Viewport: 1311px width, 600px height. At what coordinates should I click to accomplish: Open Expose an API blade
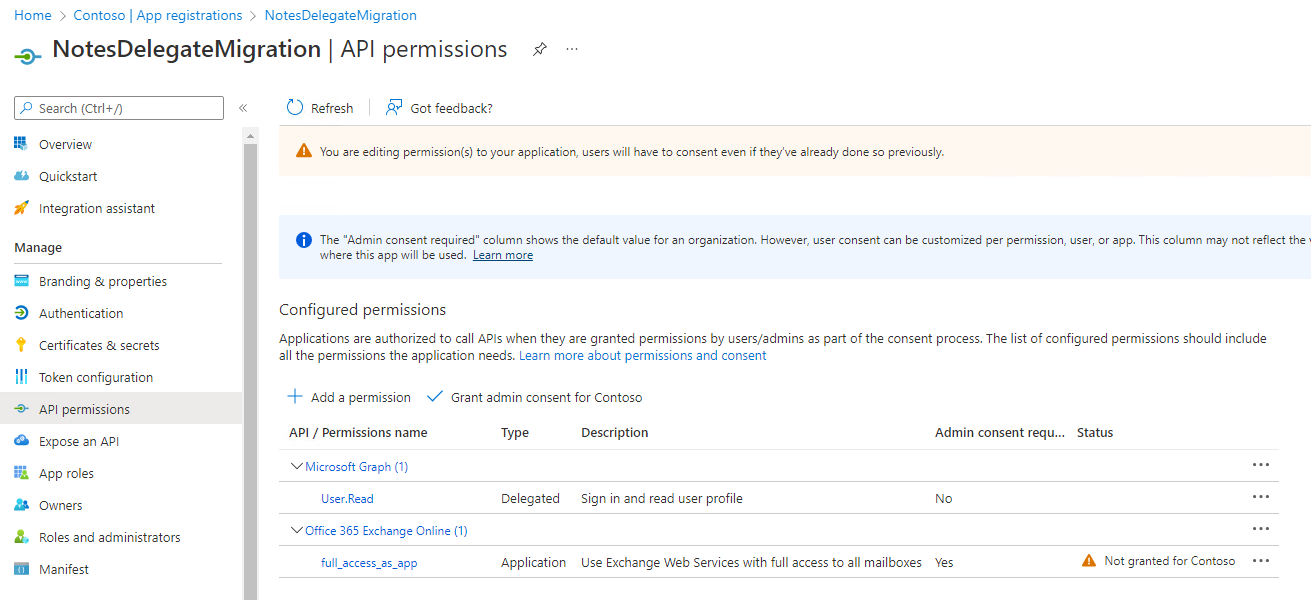86,440
